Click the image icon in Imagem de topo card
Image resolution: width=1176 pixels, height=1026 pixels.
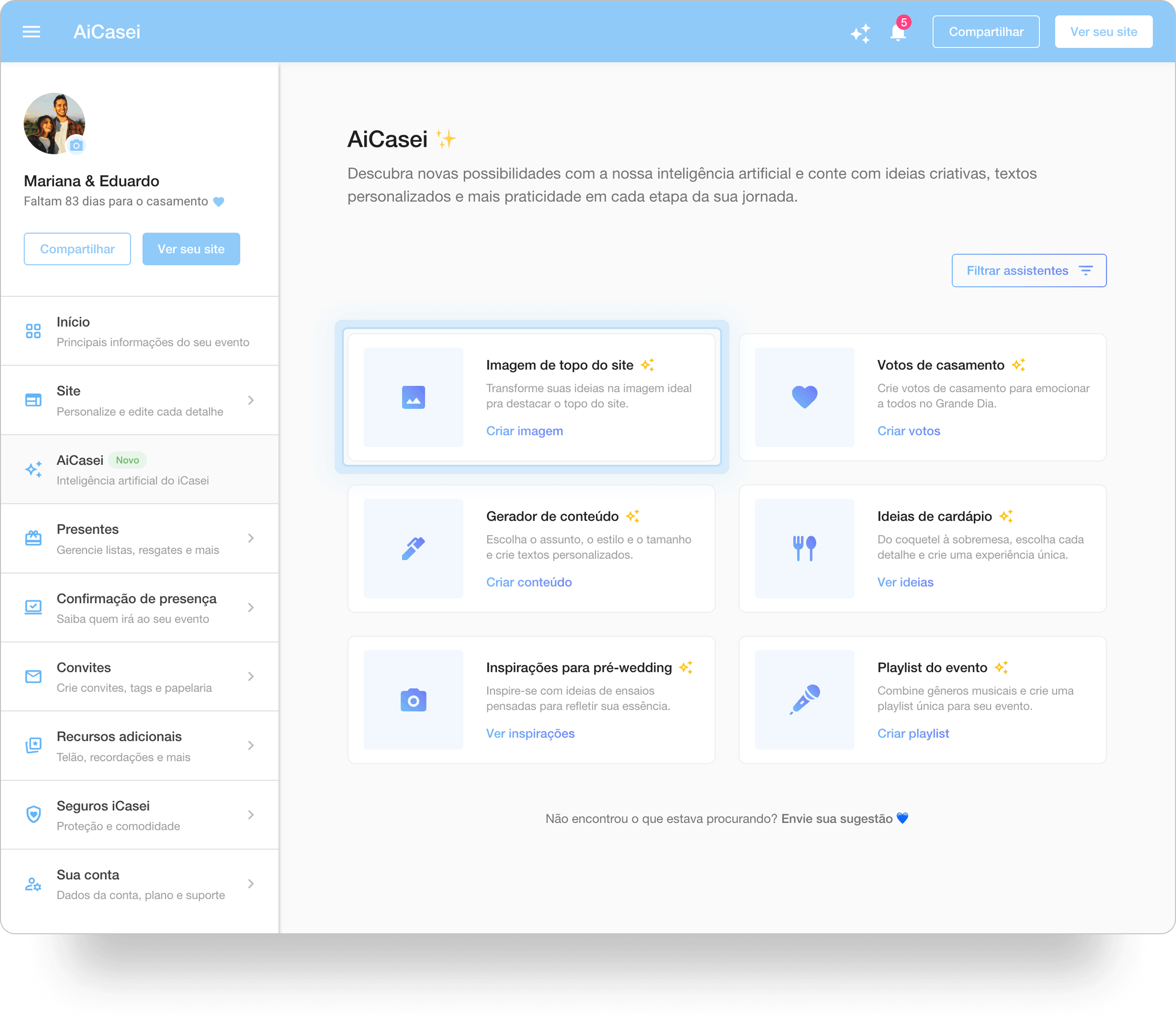pos(413,397)
